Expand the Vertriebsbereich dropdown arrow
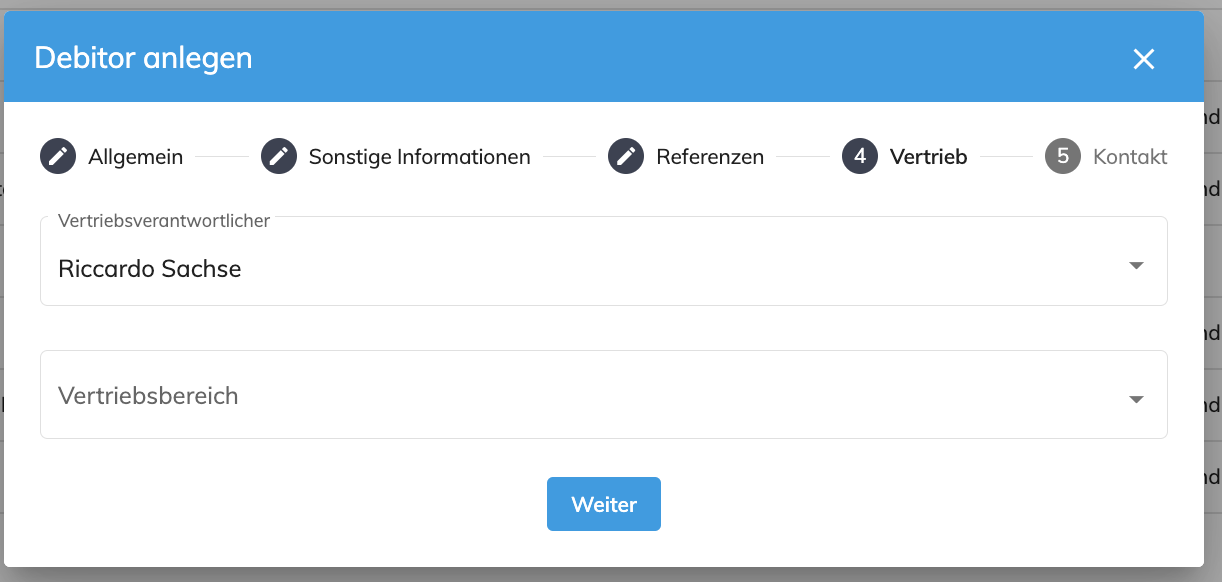This screenshot has height=582, width=1222. coord(1136,399)
